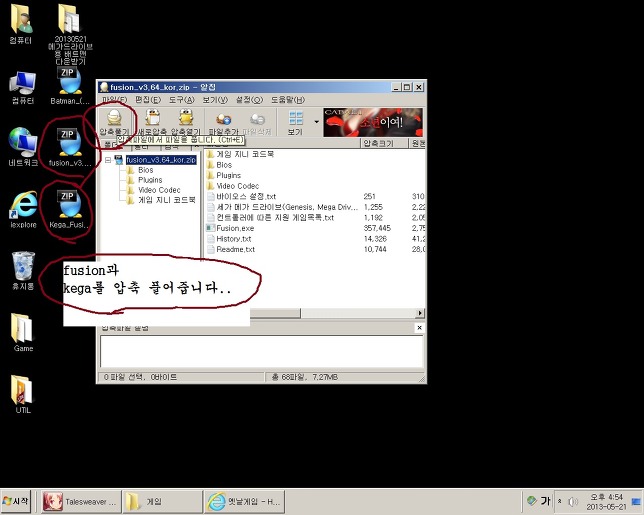Click the 새로압축 new archive icon
644x515 pixels.
pos(152,122)
